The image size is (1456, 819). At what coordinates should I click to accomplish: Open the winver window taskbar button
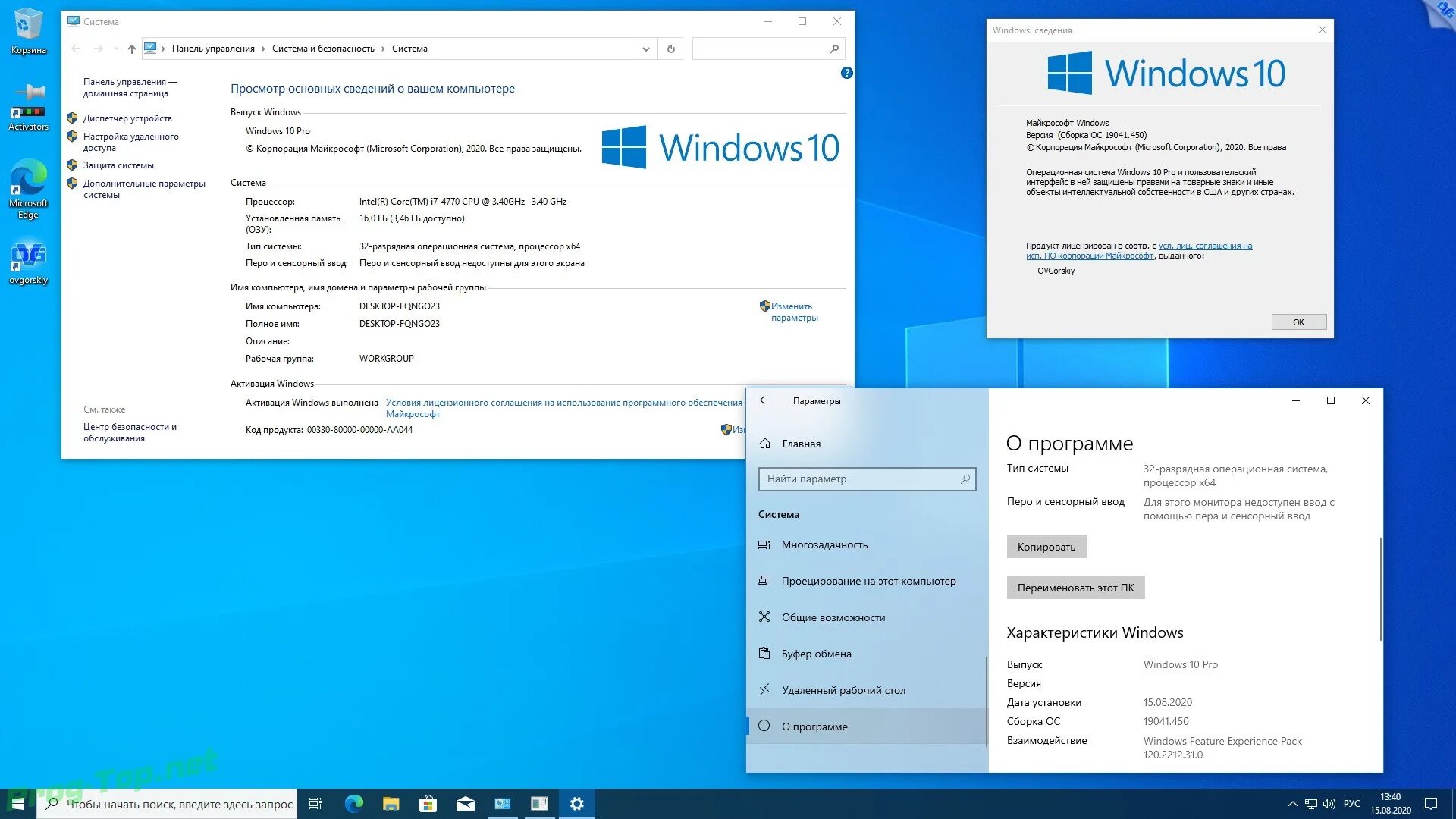click(539, 804)
